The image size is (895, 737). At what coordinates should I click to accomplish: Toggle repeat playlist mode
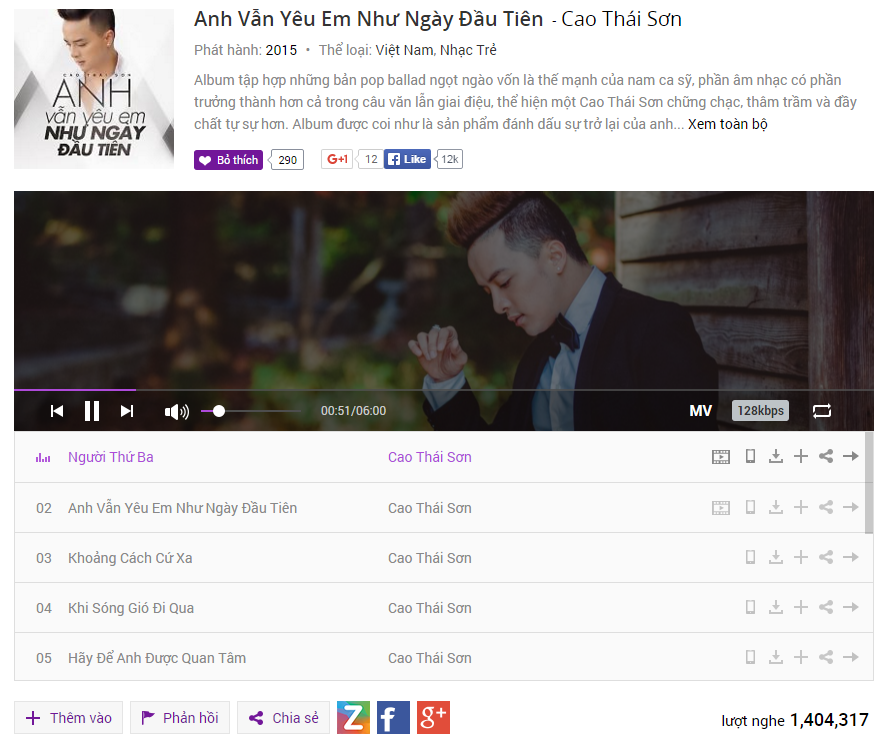click(x=821, y=410)
